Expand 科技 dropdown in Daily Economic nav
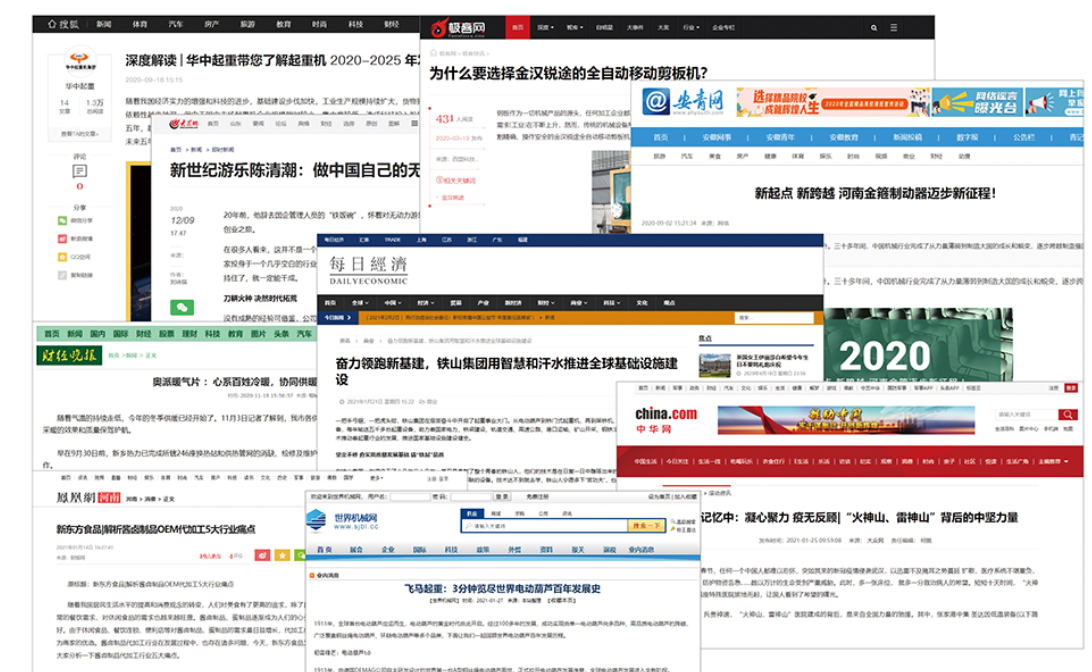 [611, 303]
